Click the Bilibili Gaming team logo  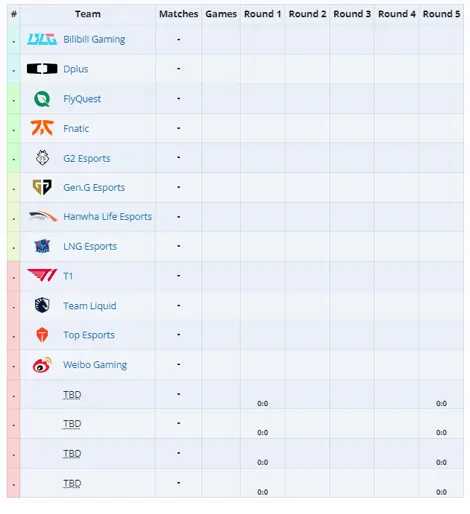42,39
